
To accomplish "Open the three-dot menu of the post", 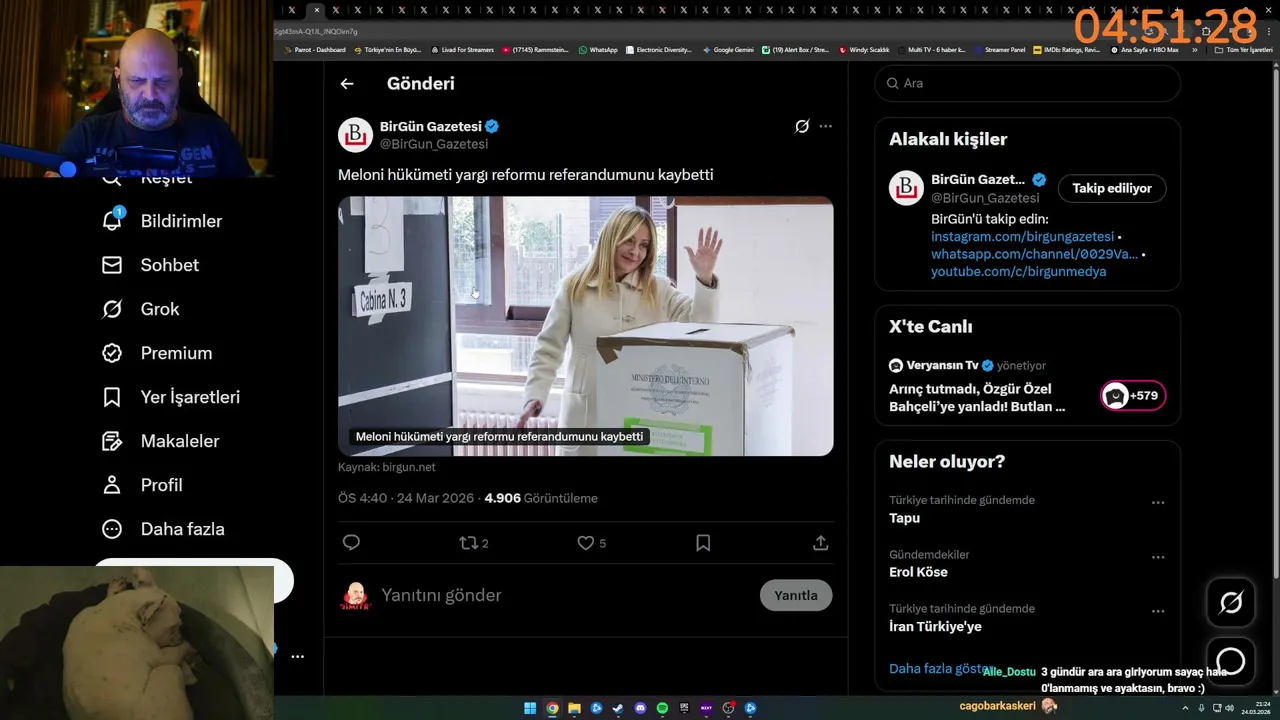I will pyautogui.click(x=825, y=126).
